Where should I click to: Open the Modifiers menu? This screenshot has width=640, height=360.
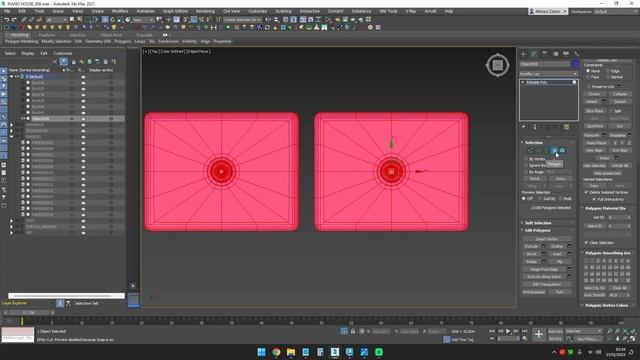[120, 11]
